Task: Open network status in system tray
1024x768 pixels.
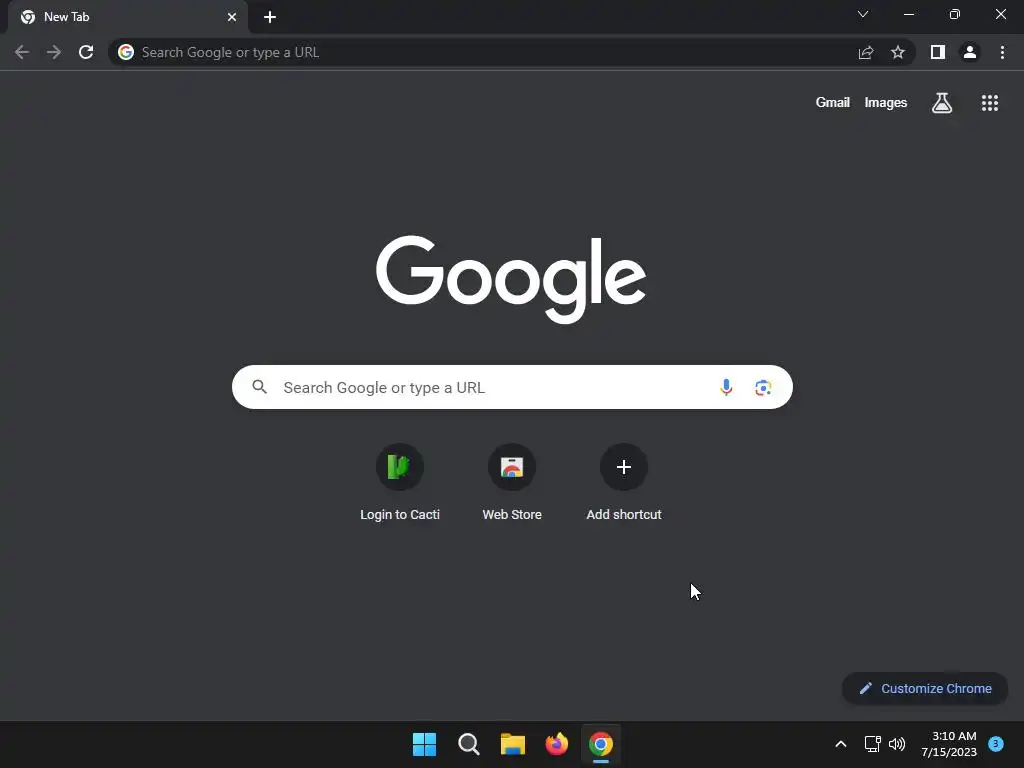Action: tap(872, 744)
